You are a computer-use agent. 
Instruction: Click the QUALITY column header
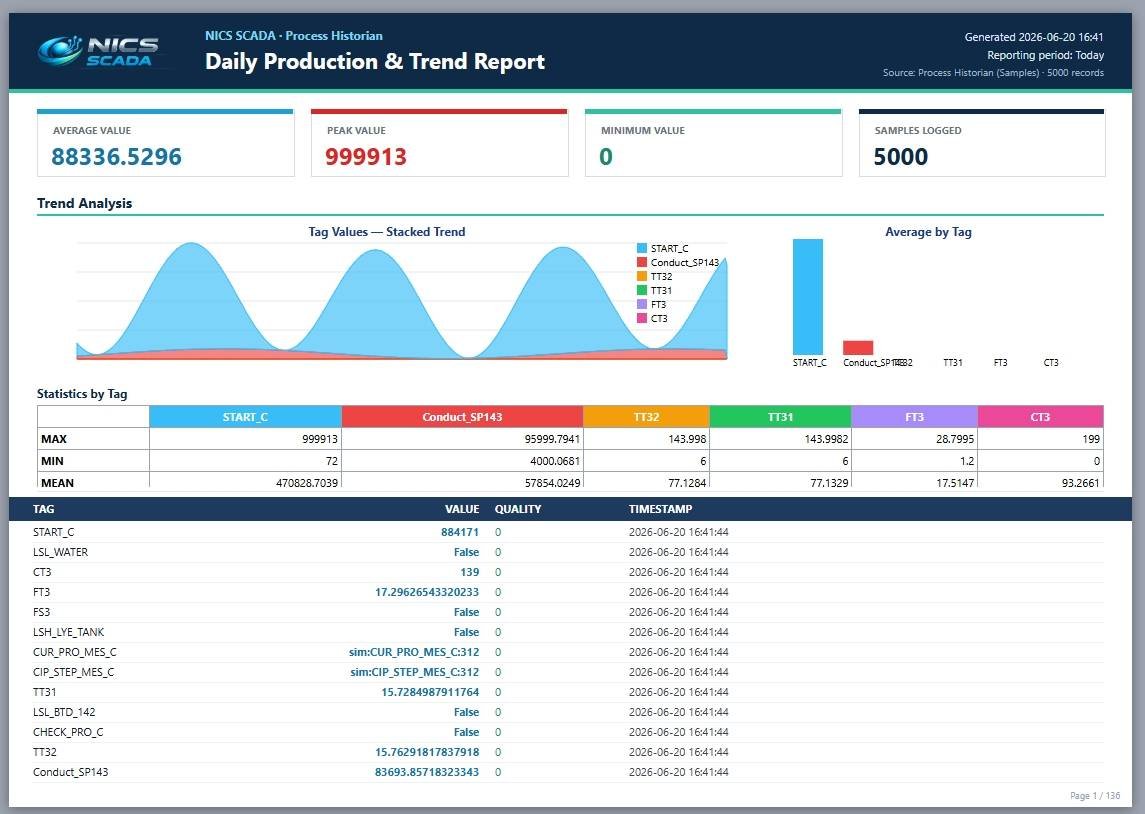(518, 509)
